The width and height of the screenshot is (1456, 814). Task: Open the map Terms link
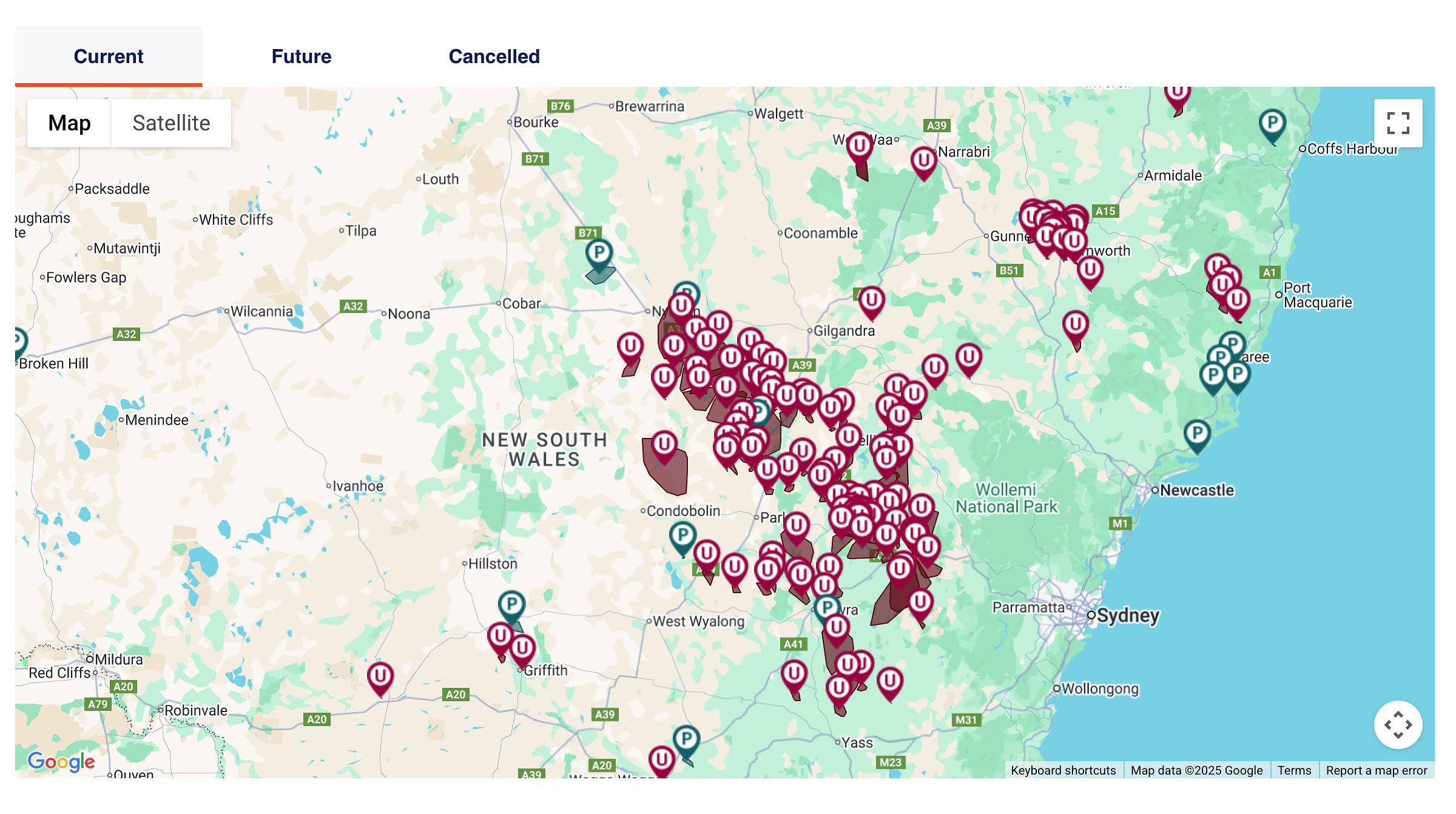tap(1293, 770)
